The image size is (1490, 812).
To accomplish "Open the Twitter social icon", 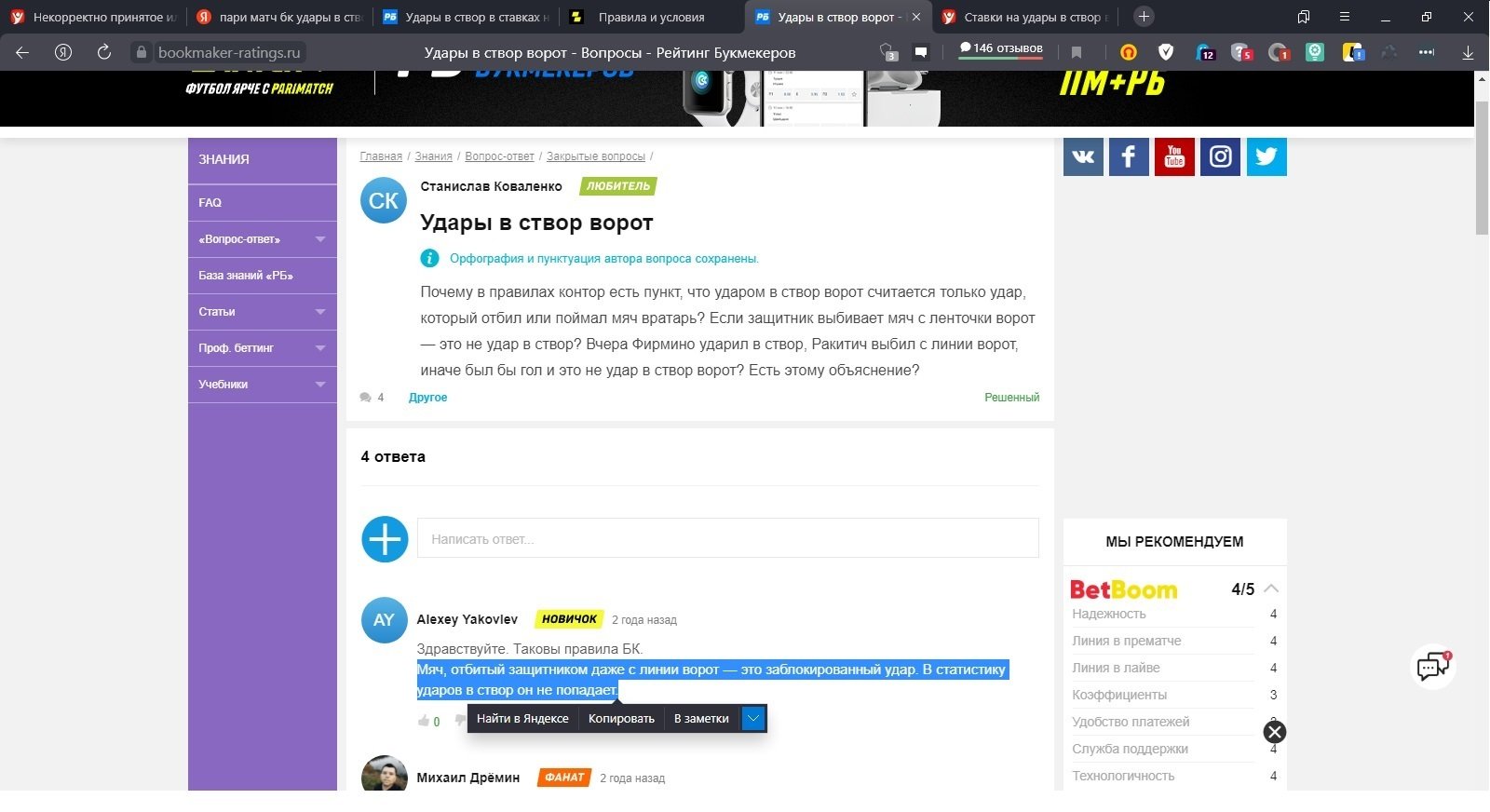I will [1266, 156].
